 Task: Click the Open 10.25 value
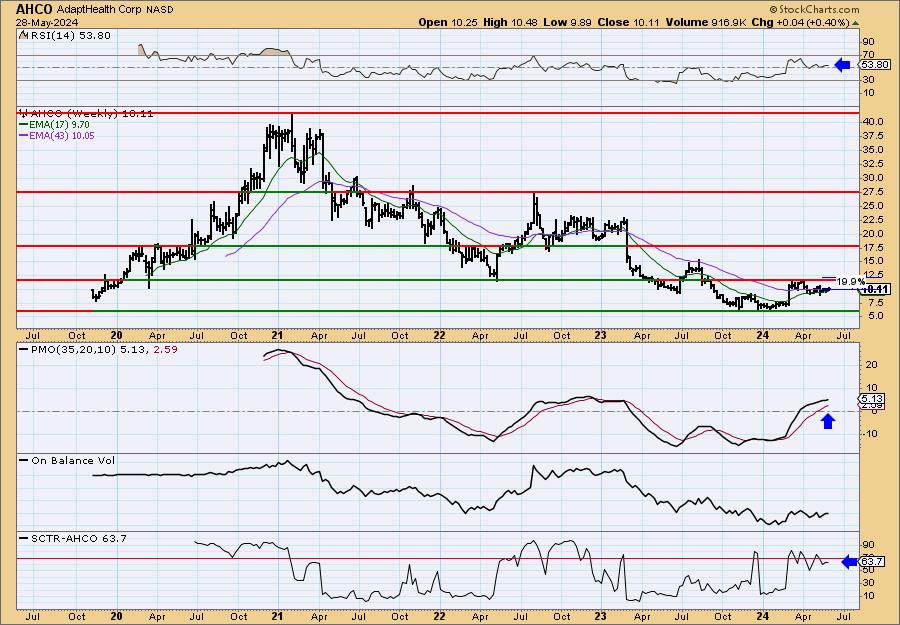(x=449, y=22)
